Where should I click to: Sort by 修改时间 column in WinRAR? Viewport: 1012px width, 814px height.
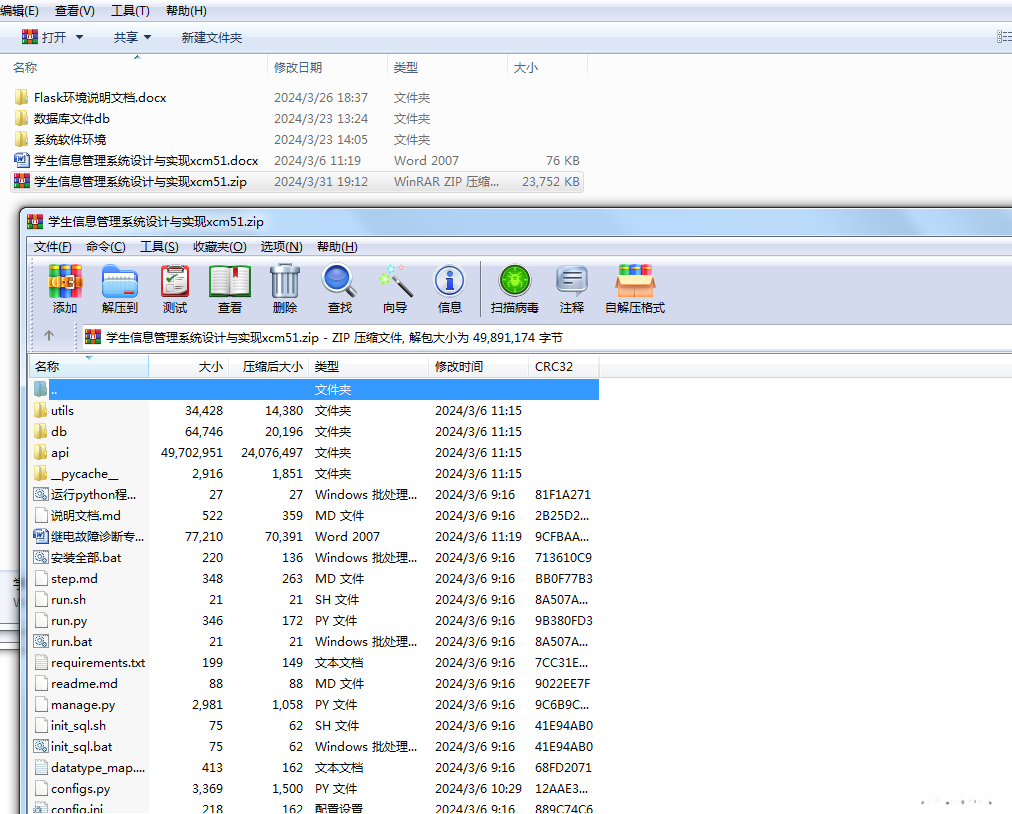click(x=478, y=367)
